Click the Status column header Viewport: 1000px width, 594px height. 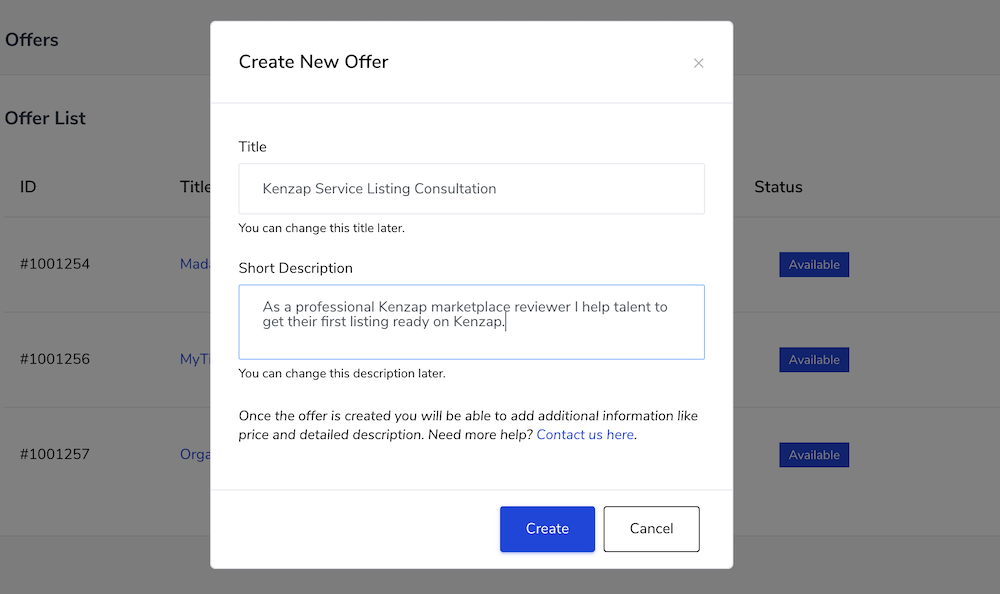coord(778,187)
